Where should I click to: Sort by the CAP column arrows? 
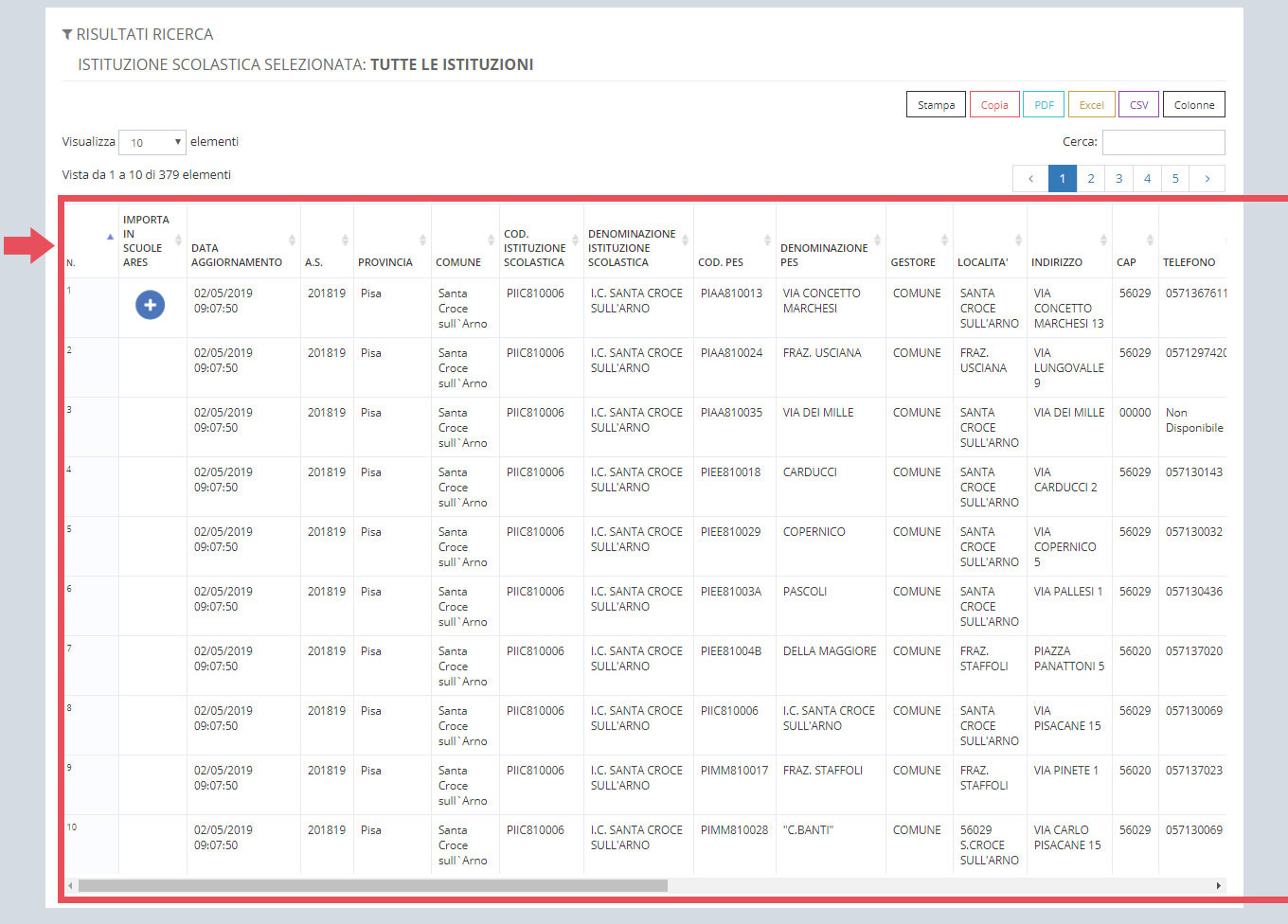point(1150,240)
